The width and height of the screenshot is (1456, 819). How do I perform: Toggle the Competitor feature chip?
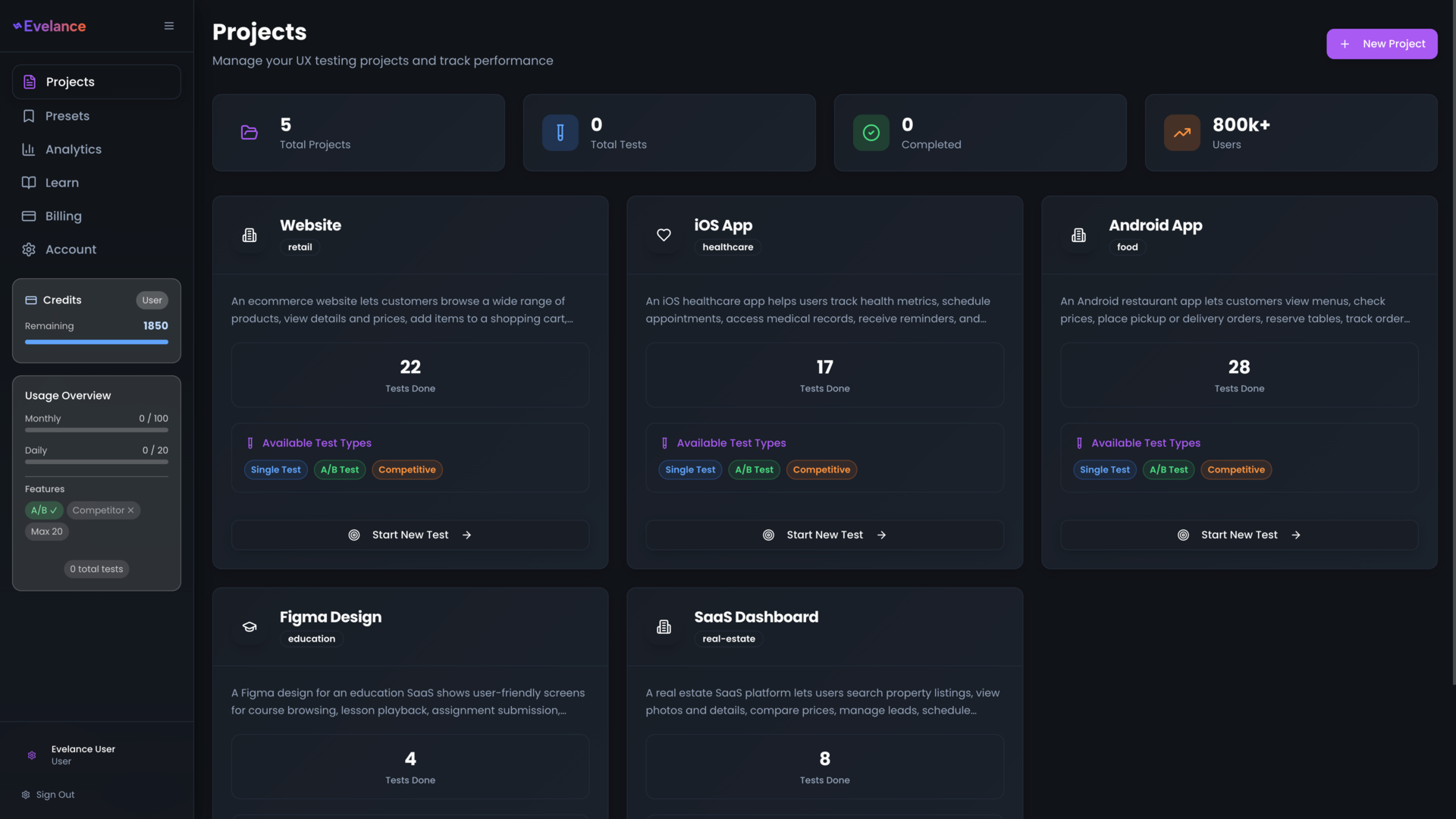point(103,510)
